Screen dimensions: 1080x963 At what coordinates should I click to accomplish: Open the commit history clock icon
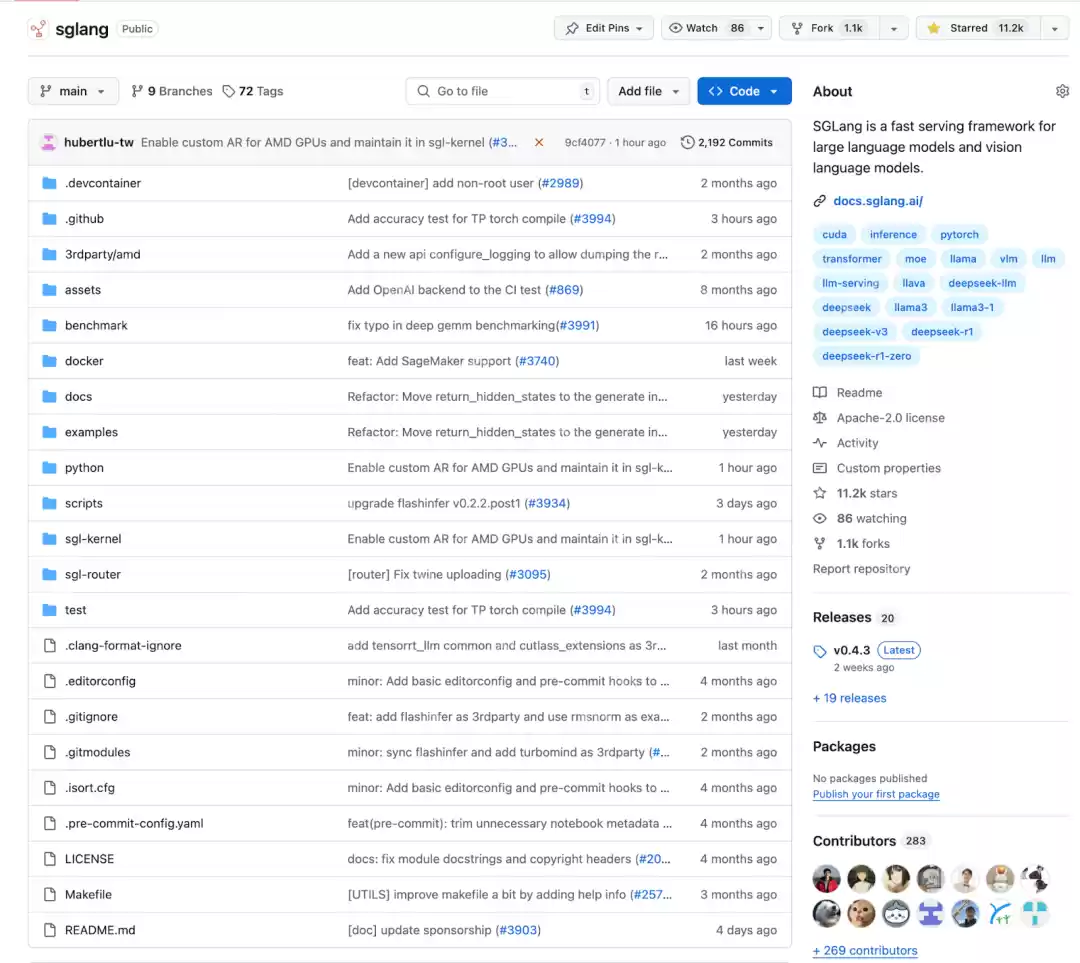coord(687,143)
